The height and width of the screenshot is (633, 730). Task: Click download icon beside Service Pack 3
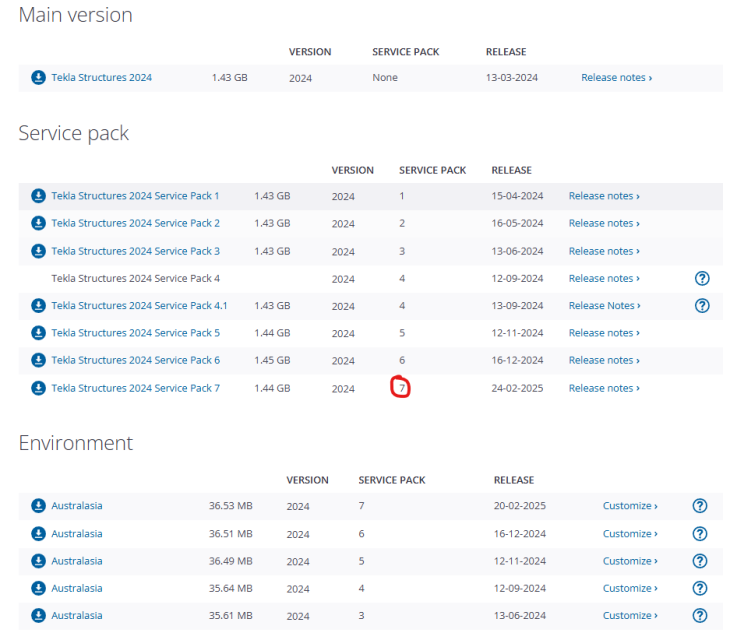coord(38,251)
